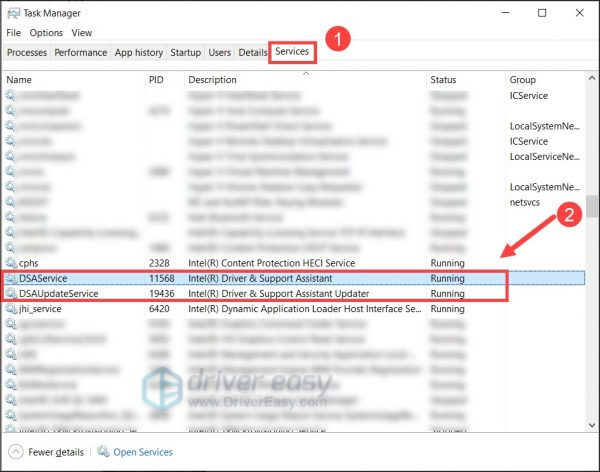Sort by the PID column header
The width and height of the screenshot is (600, 472).
point(155,79)
